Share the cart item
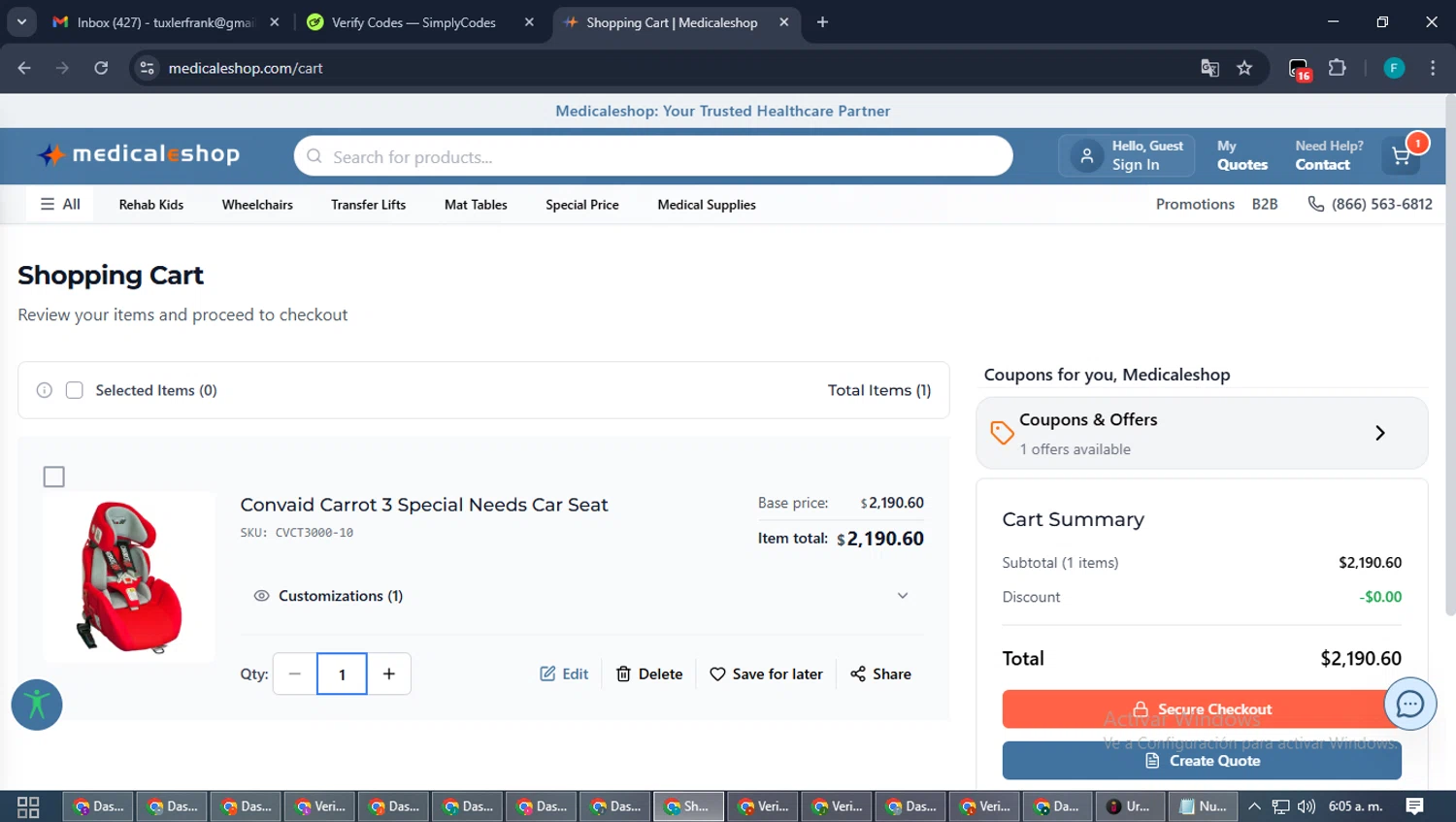 [880, 674]
